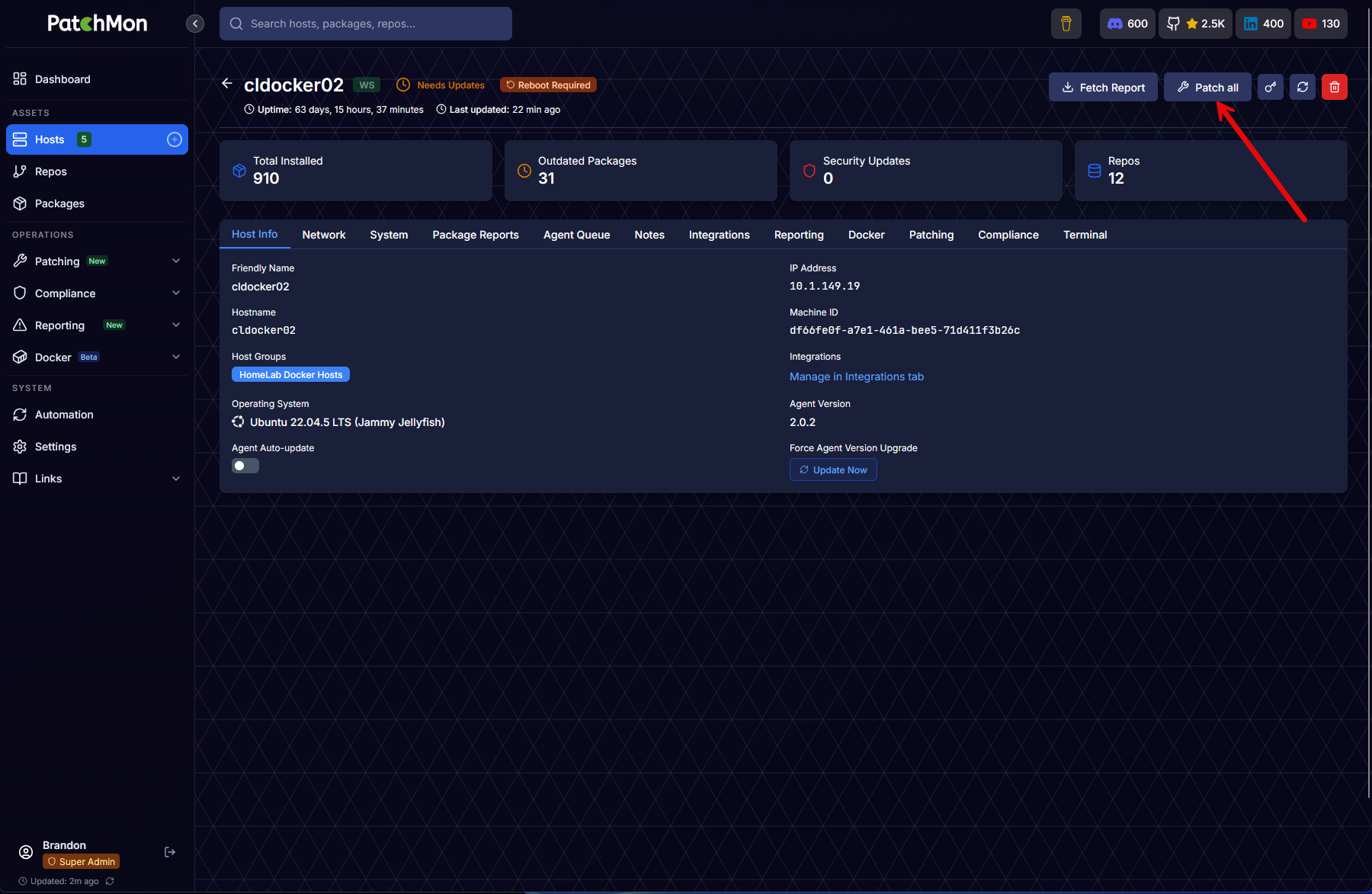Click the refresh host icon button

[x=1303, y=87]
